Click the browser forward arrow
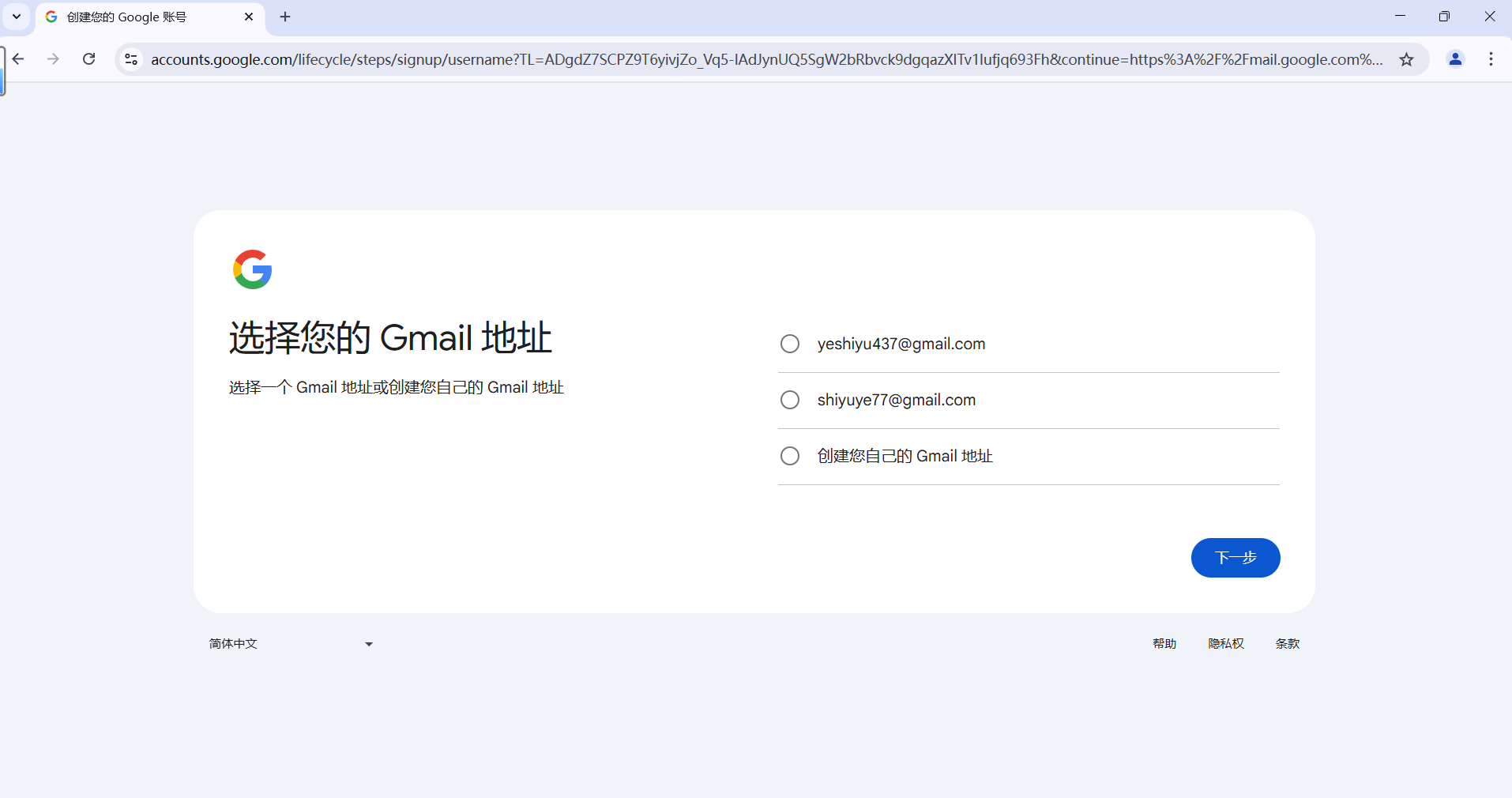 pyautogui.click(x=53, y=59)
